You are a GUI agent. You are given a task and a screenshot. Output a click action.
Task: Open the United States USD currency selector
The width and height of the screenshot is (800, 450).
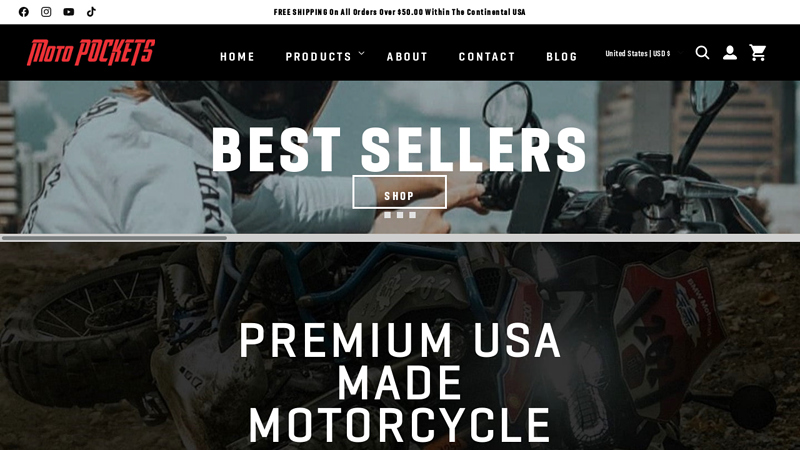click(638, 53)
